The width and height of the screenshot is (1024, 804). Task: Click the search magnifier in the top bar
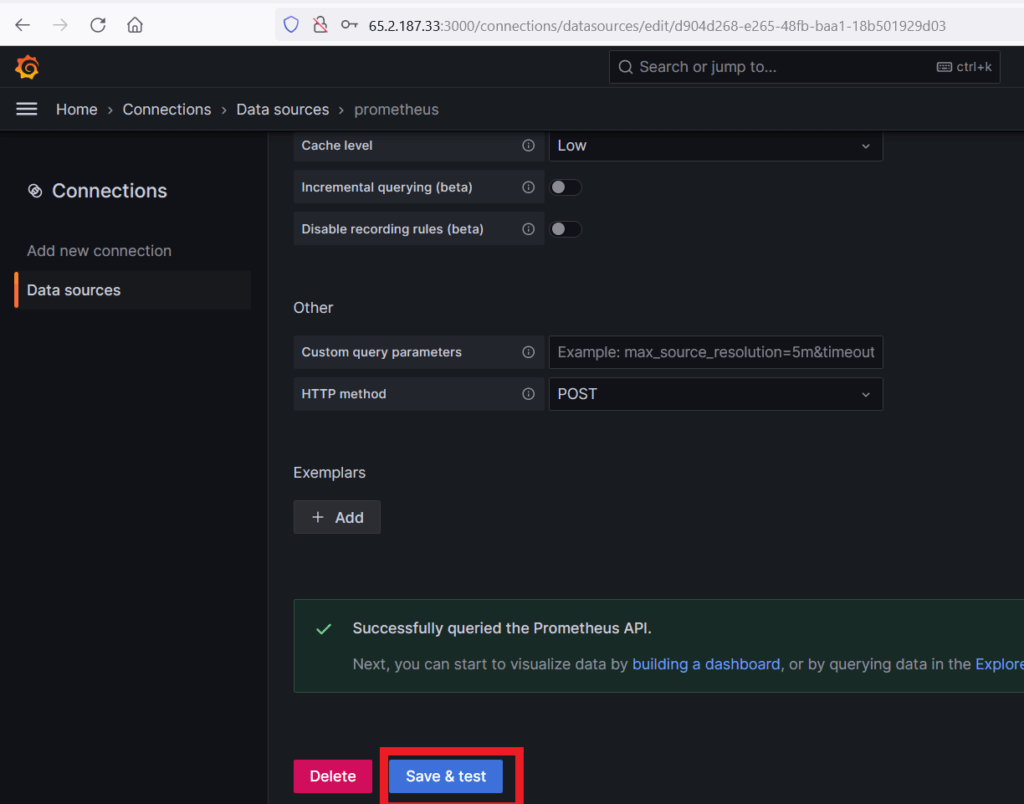[625, 66]
